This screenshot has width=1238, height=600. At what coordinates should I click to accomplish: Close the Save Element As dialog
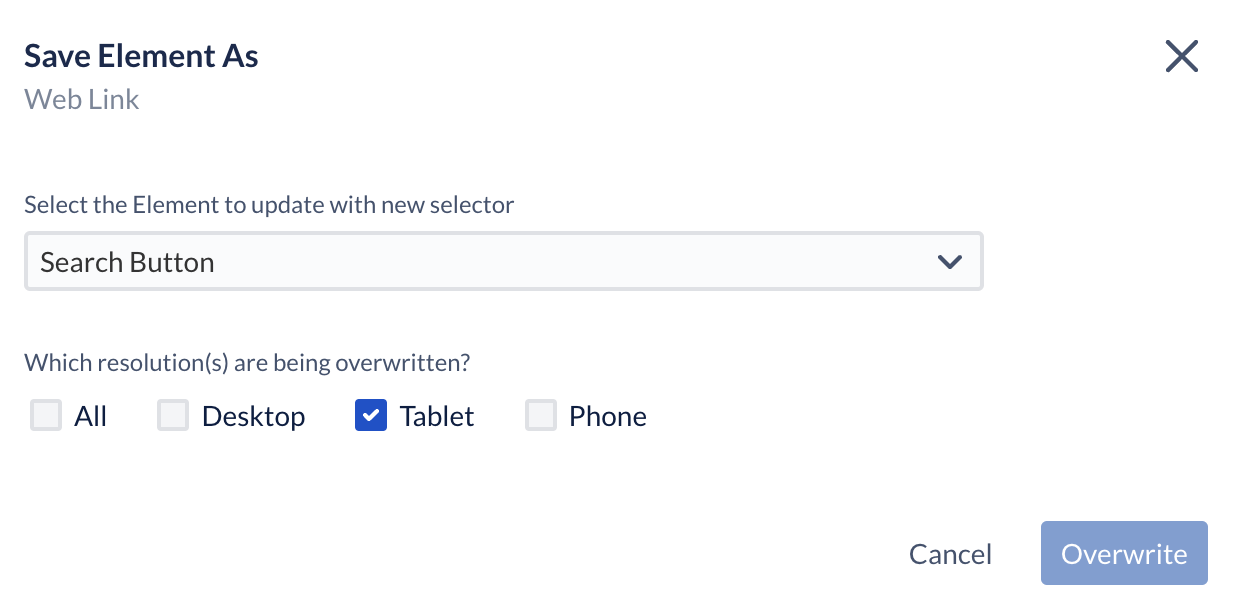coord(1181,57)
